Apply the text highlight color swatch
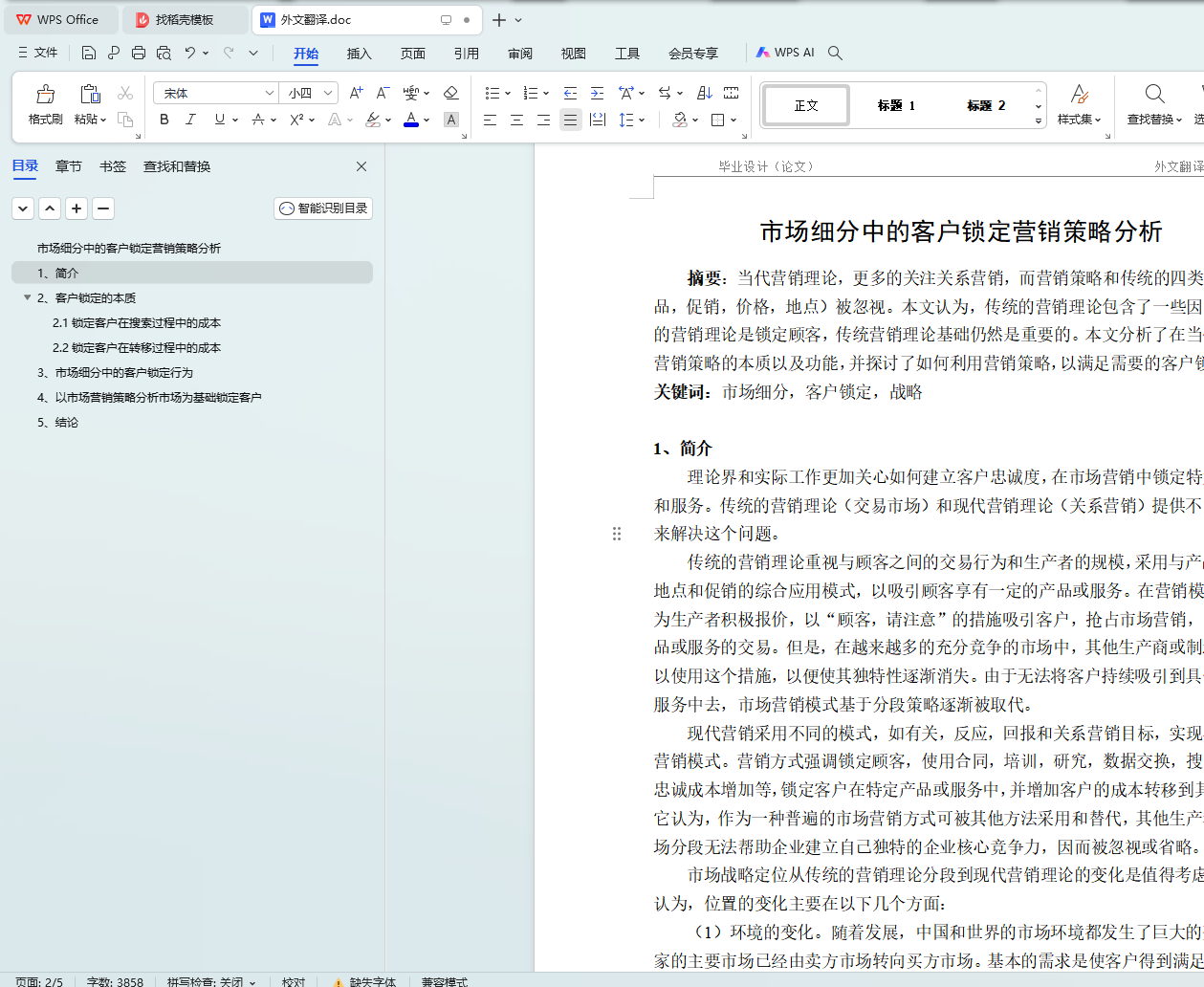This screenshot has height=987, width=1204. (373, 120)
